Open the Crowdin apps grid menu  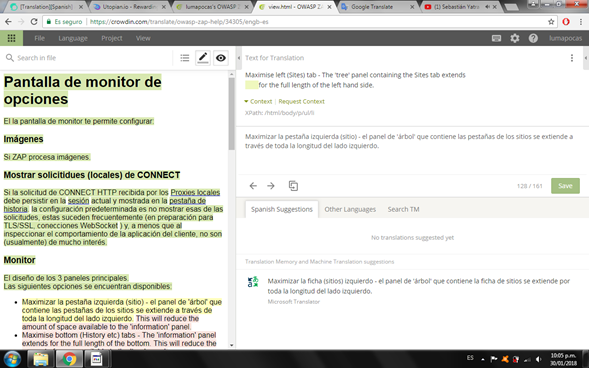click(x=11, y=38)
